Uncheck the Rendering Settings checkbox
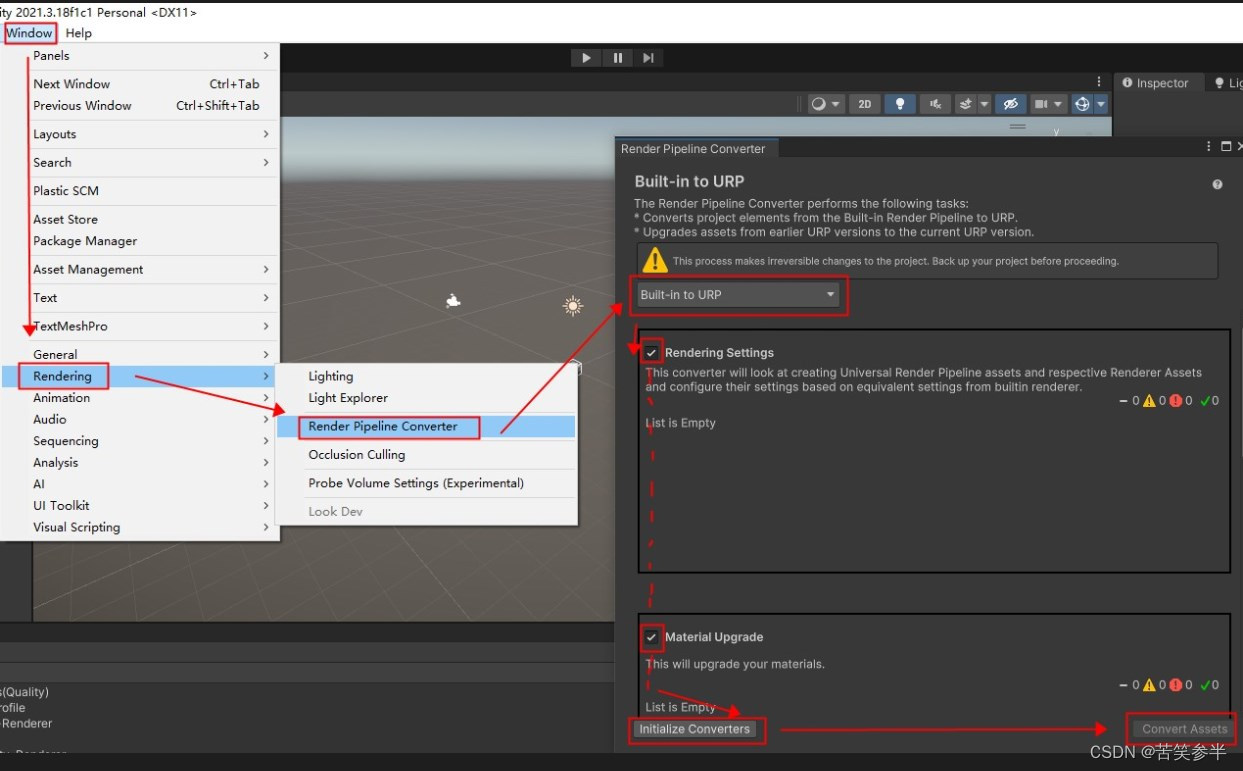Viewport: 1243px width, 771px height. tap(652, 352)
